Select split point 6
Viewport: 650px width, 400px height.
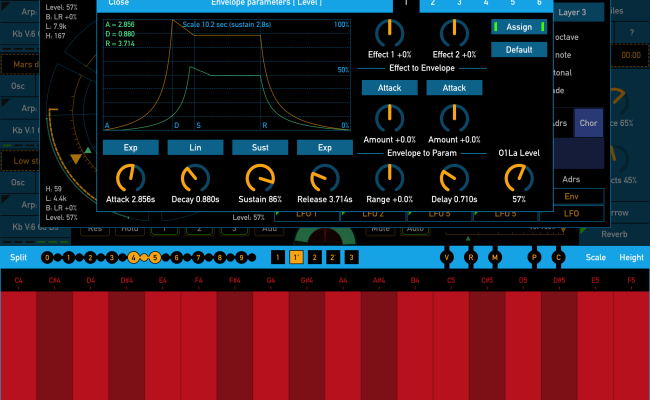click(176, 258)
